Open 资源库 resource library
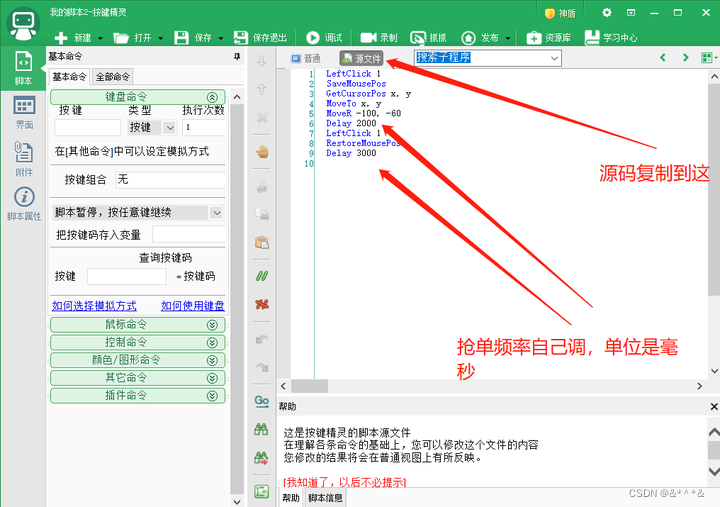This screenshot has height=507, width=720. pos(548,38)
